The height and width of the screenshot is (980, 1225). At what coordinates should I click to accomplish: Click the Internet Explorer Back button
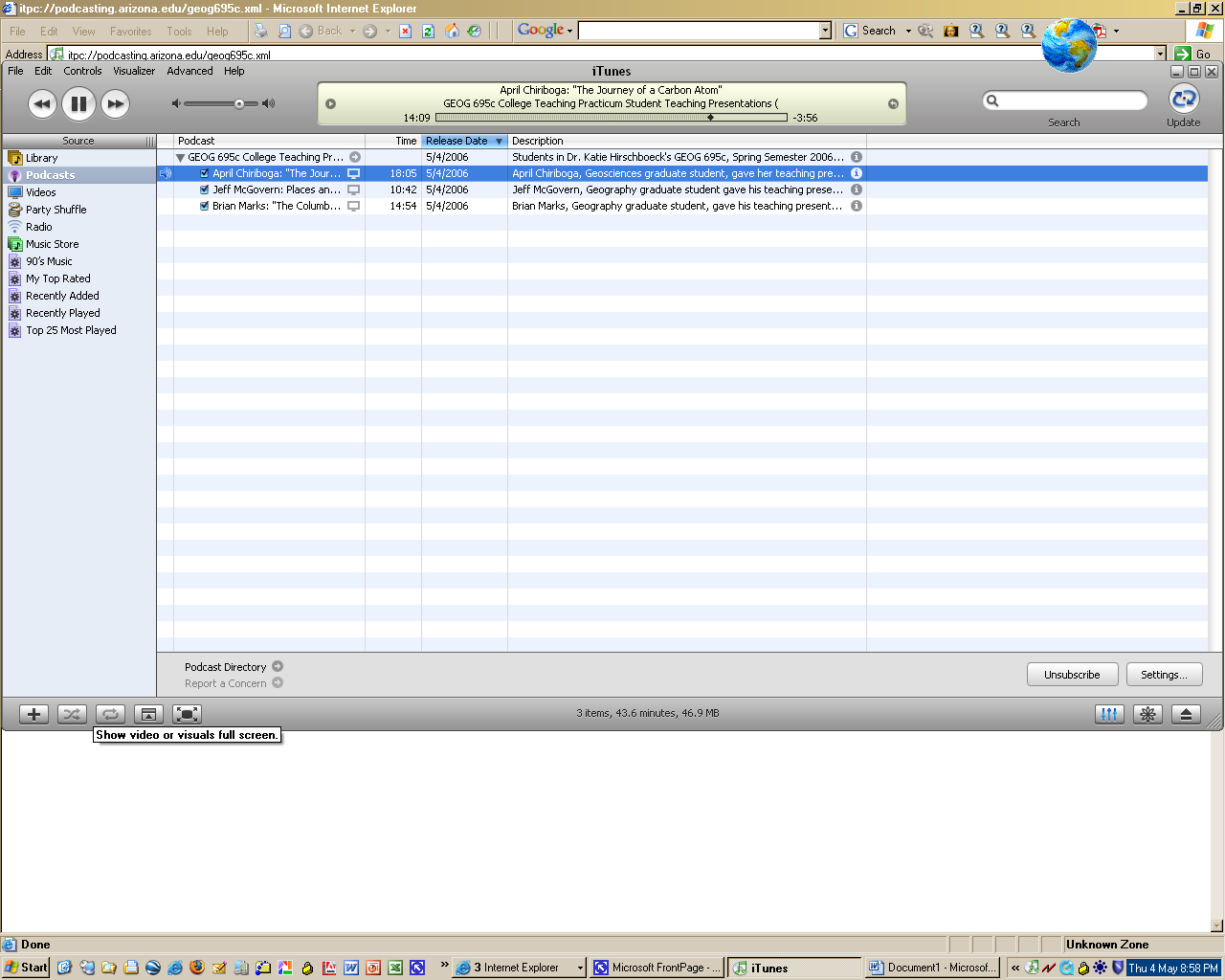[x=321, y=31]
